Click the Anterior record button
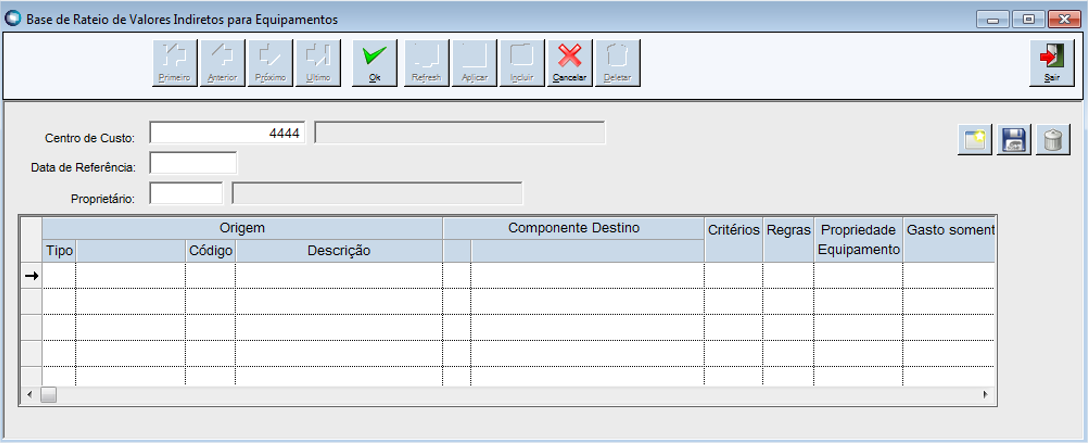 coord(223,63)
